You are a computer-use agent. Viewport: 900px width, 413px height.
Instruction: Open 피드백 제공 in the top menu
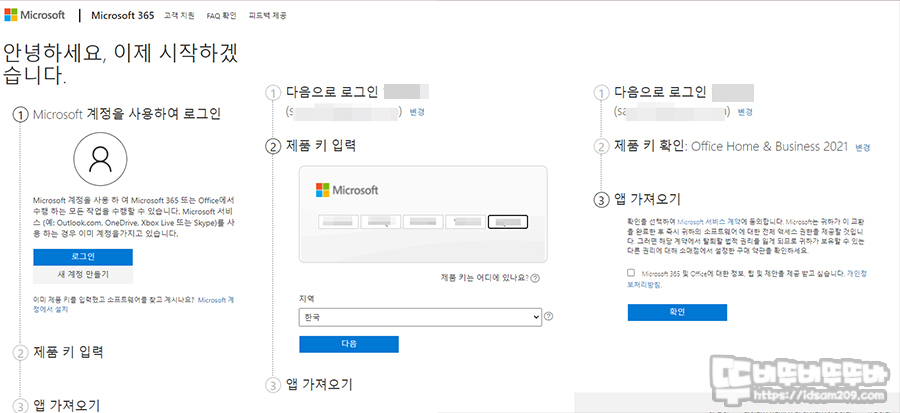tap(267, 16)
